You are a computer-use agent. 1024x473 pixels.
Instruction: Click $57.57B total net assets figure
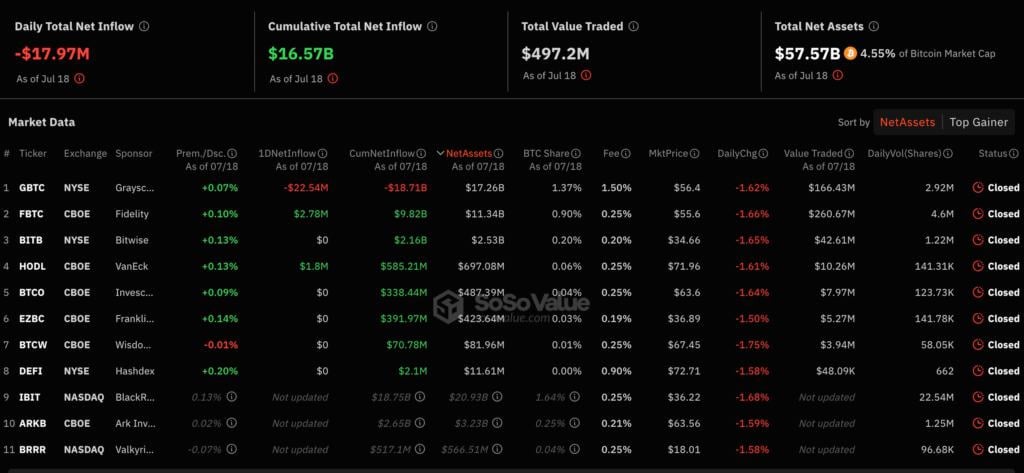(807, 54)
